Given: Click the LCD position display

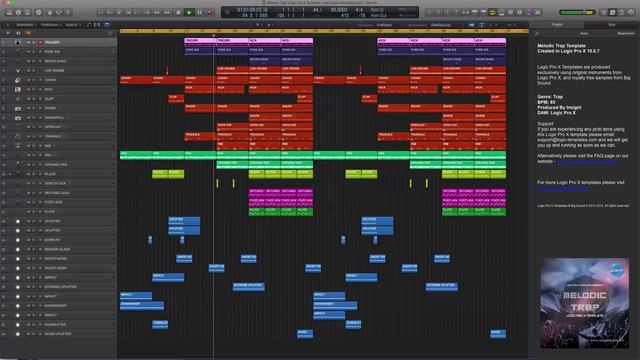Looking at the screenshot, I should coord(252,12).
